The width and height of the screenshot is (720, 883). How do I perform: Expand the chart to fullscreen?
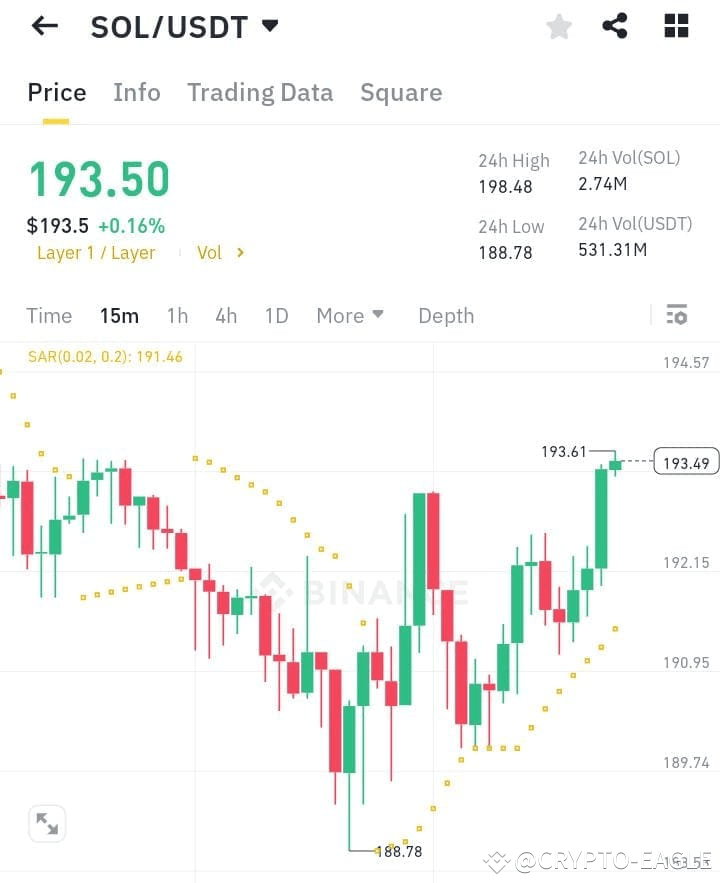[x=47, y=822]
